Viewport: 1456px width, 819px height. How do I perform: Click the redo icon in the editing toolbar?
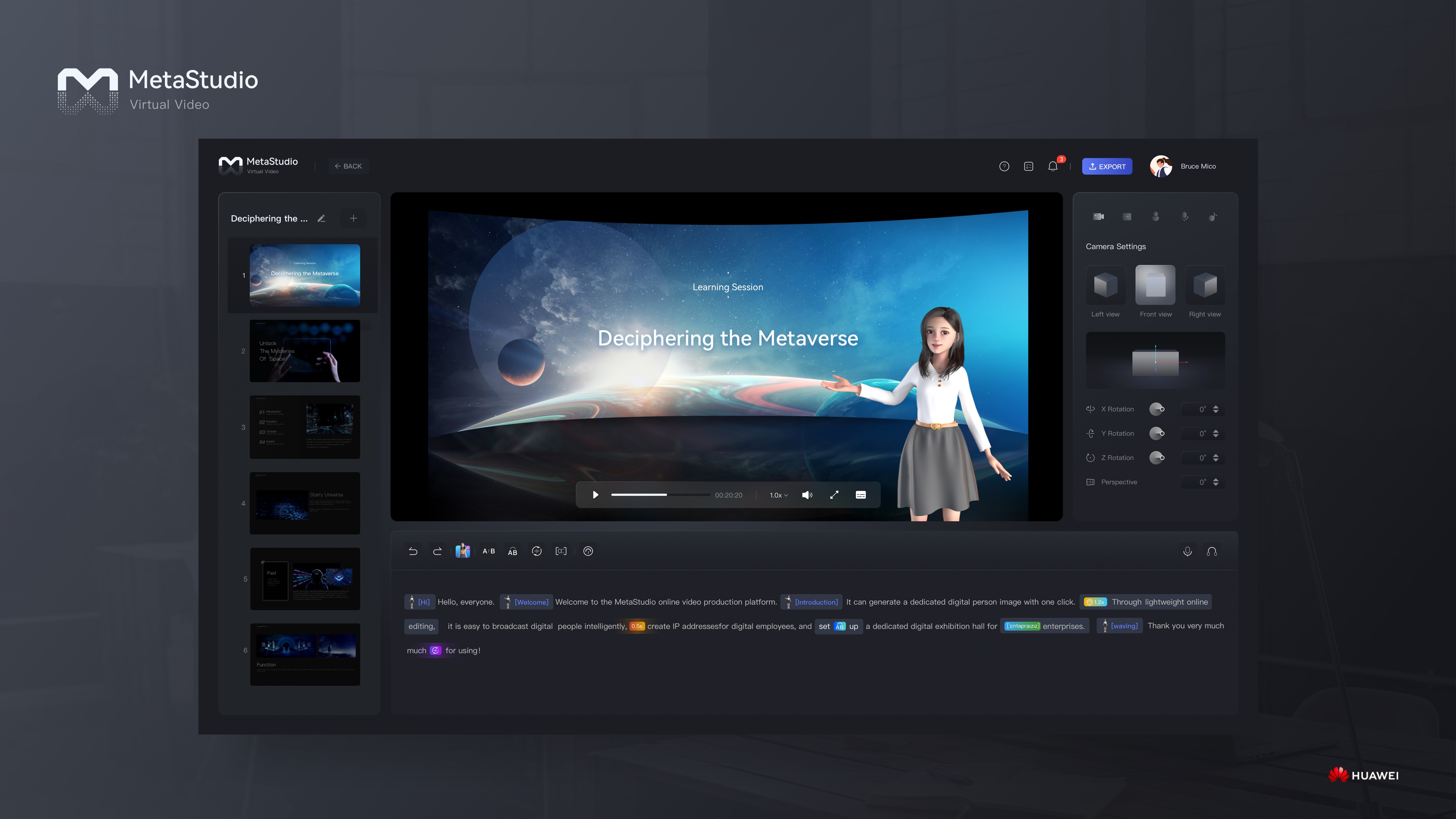[x=437, y=551]
